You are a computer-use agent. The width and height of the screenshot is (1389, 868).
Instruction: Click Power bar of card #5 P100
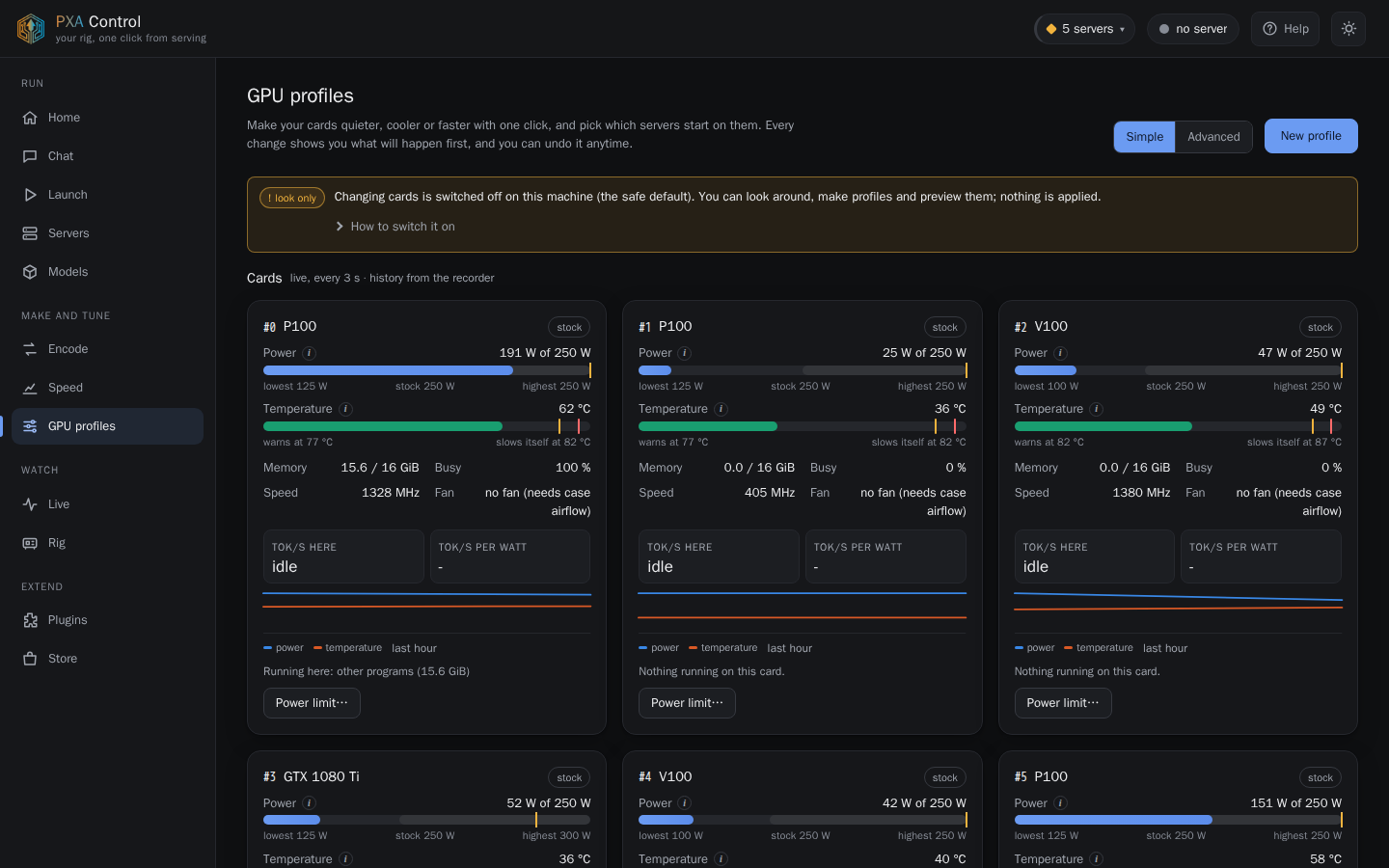pos(1178,820)
